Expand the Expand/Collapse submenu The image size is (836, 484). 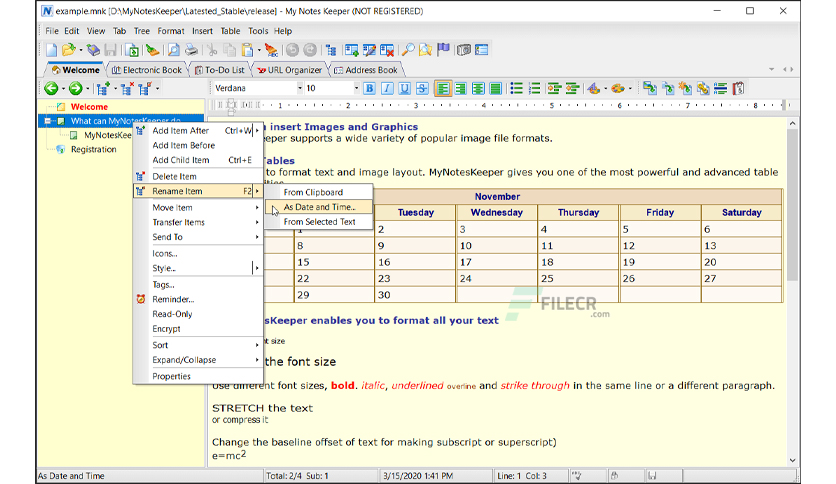coord(197,360)
